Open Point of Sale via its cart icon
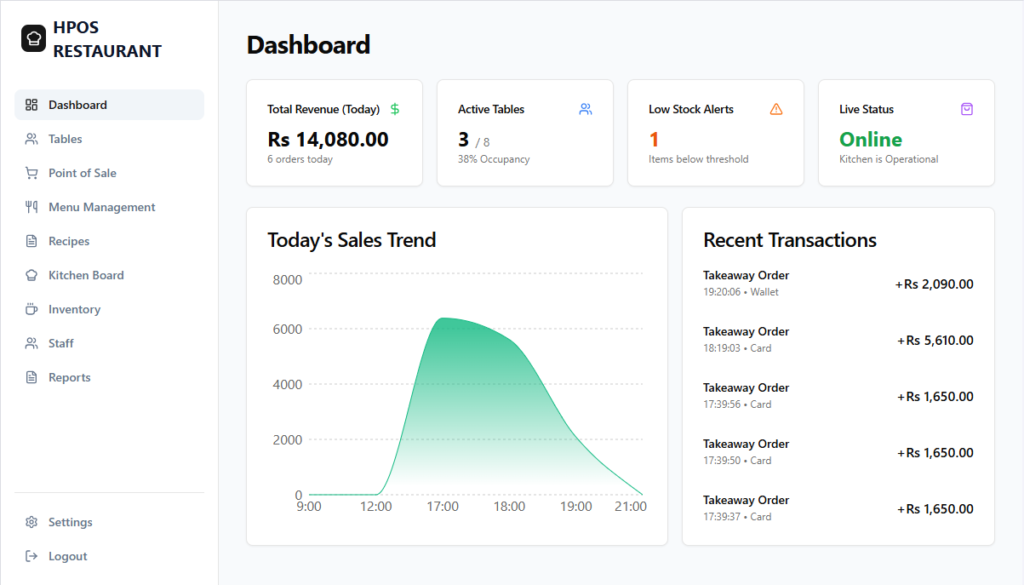 pyautogui.click(x=31, y=173)
